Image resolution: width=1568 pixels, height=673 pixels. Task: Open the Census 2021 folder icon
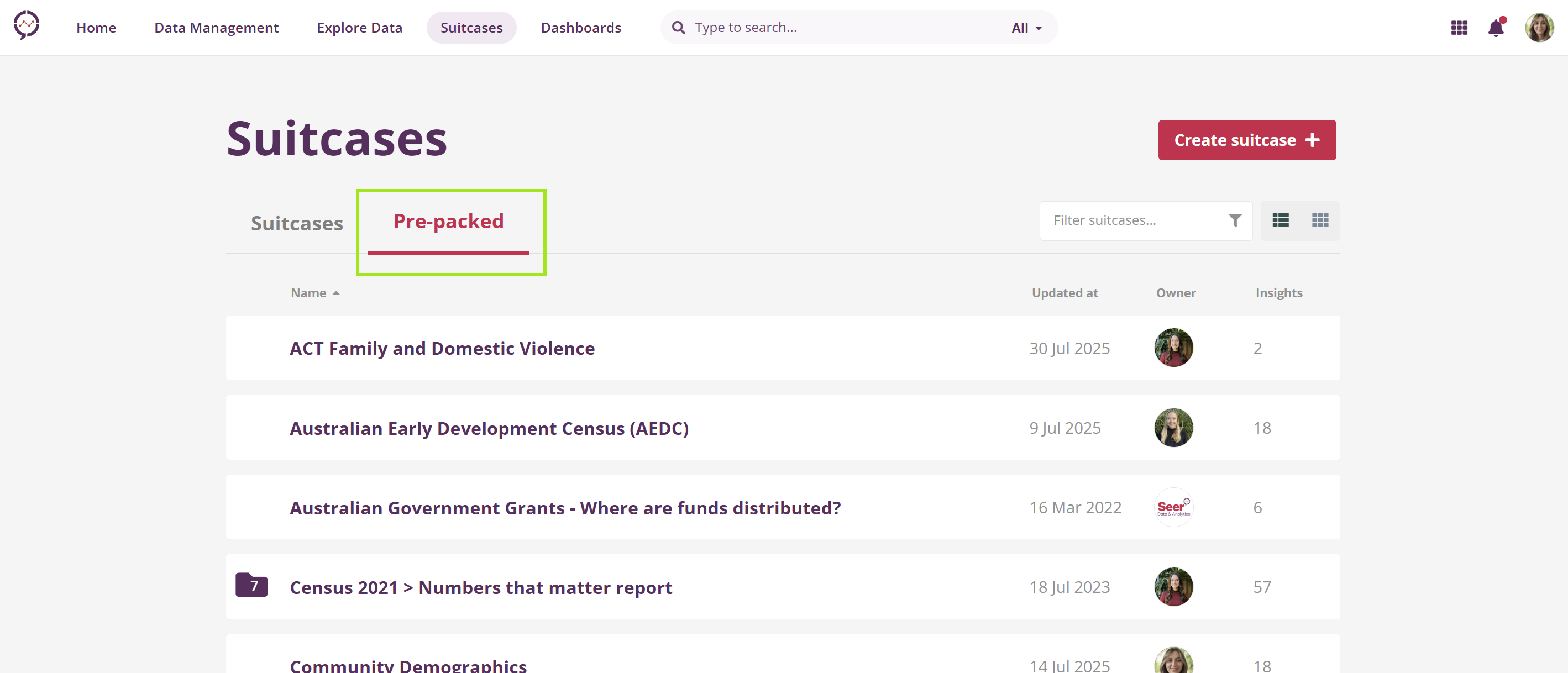(251, 585)
